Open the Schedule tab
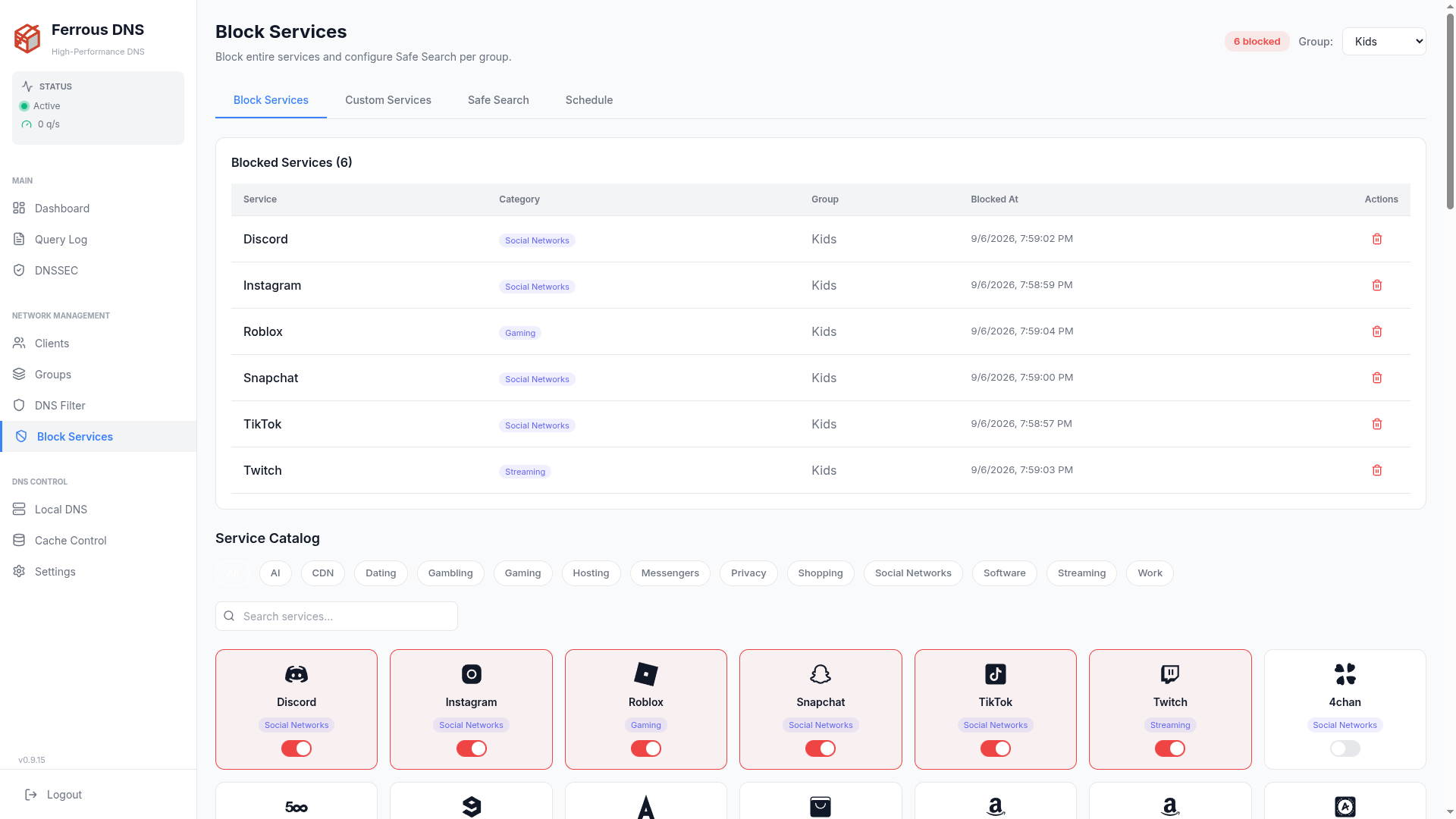Screen dimensions: 1456x819 (589, 100)
